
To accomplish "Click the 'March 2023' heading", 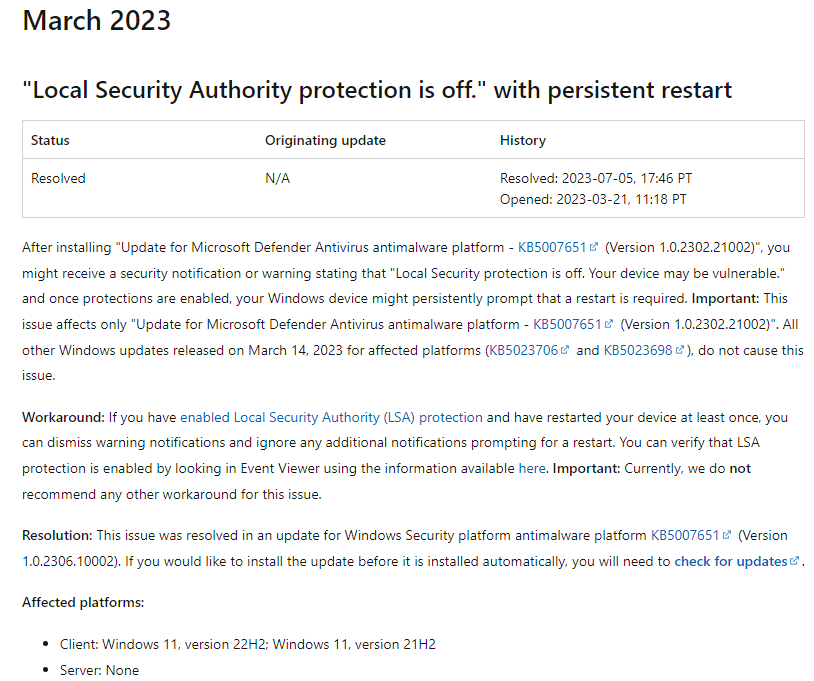I will (97, 20).
